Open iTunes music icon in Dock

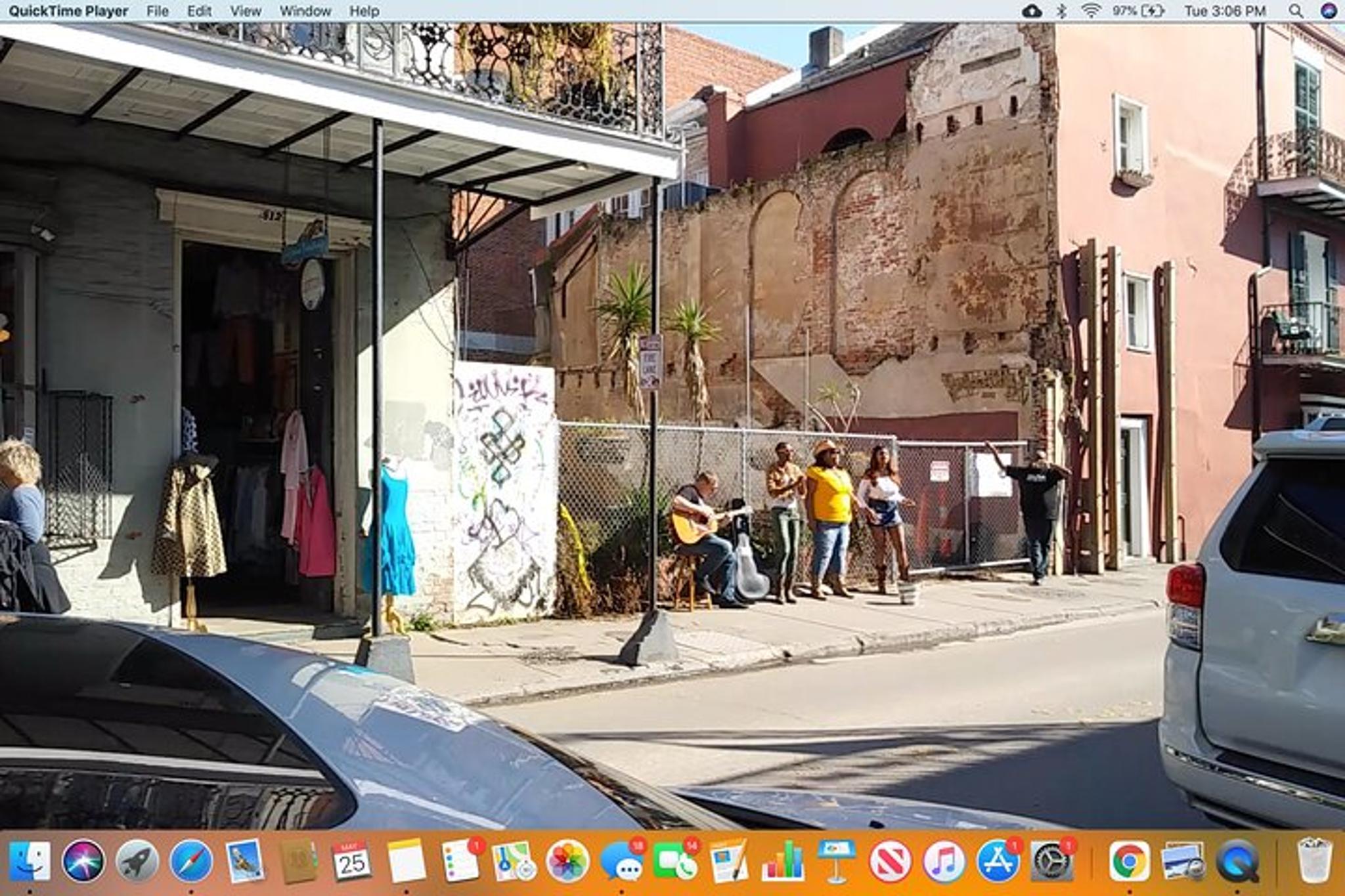944,861
